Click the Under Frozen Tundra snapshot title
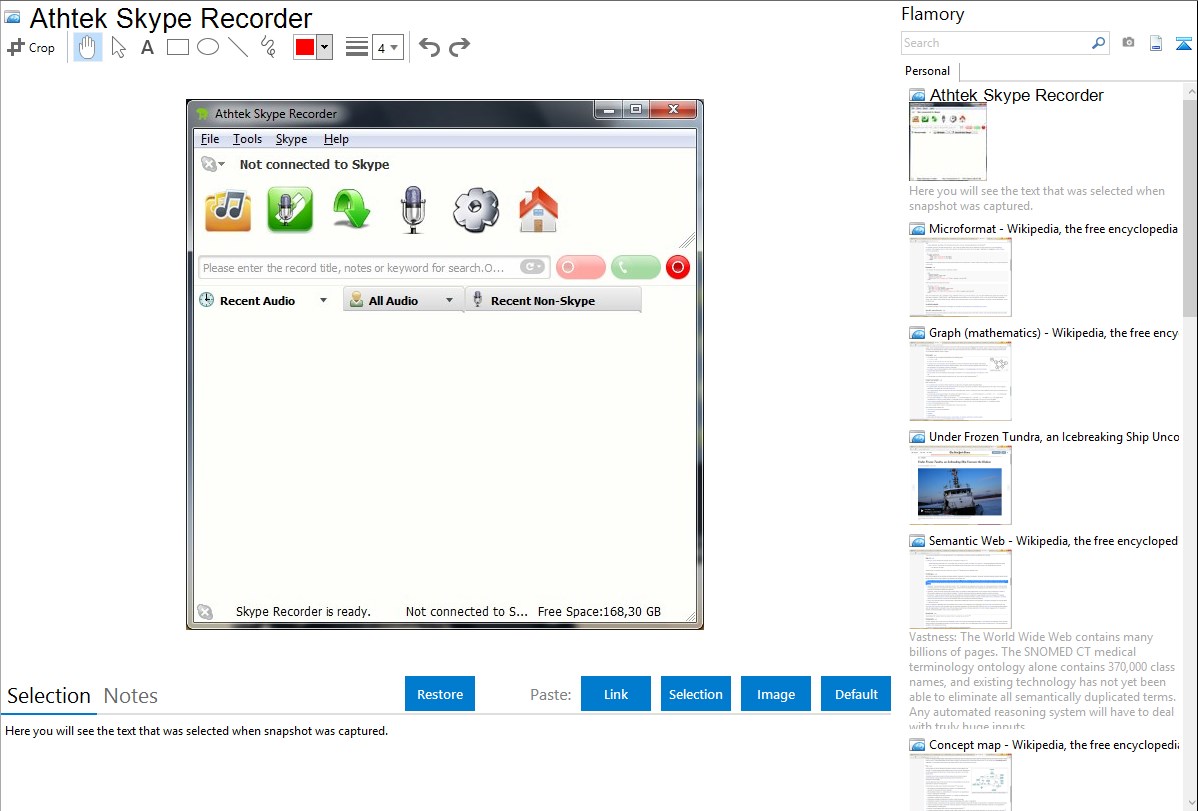 1054,436
